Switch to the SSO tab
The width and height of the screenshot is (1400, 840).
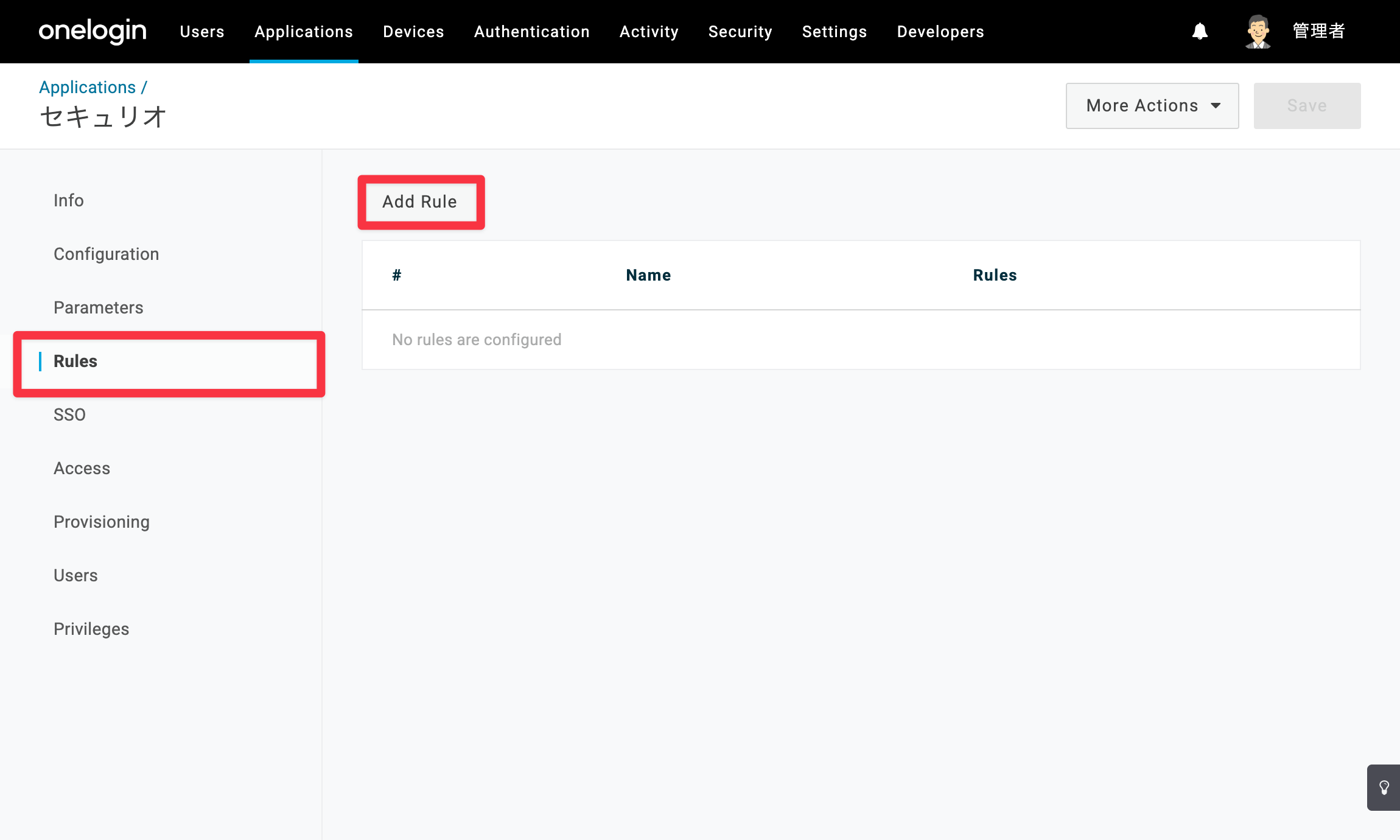69,415
